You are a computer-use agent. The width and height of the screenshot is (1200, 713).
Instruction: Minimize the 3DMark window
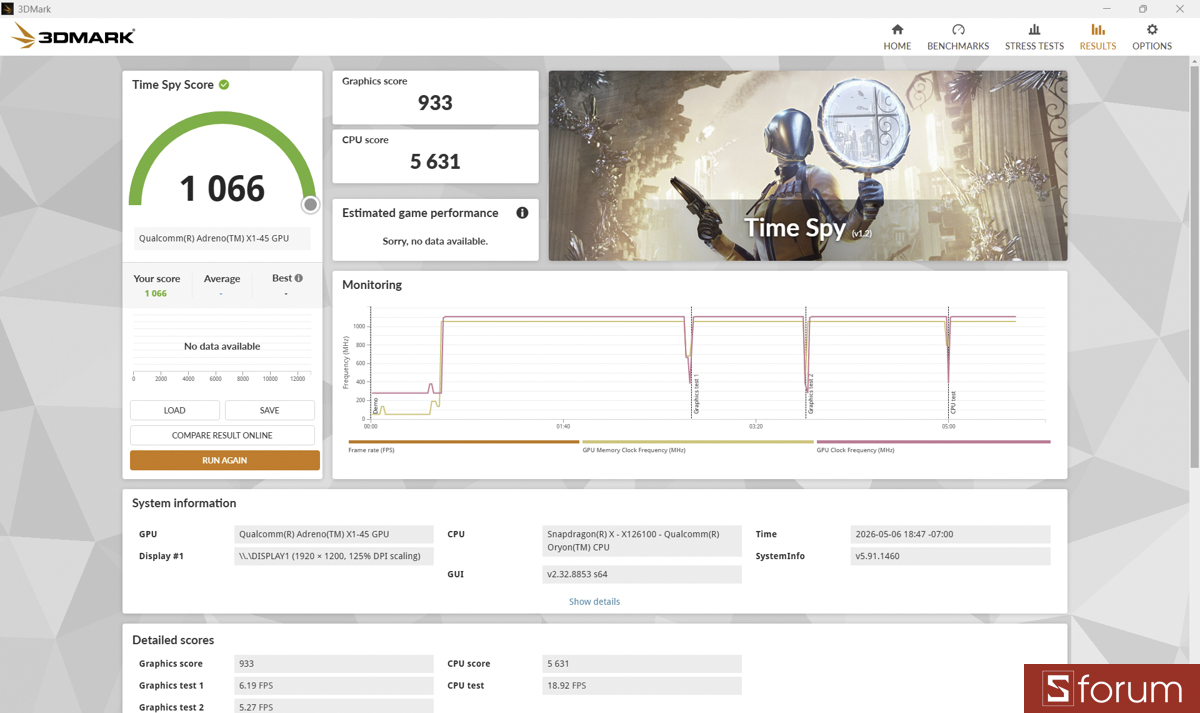1109,9
